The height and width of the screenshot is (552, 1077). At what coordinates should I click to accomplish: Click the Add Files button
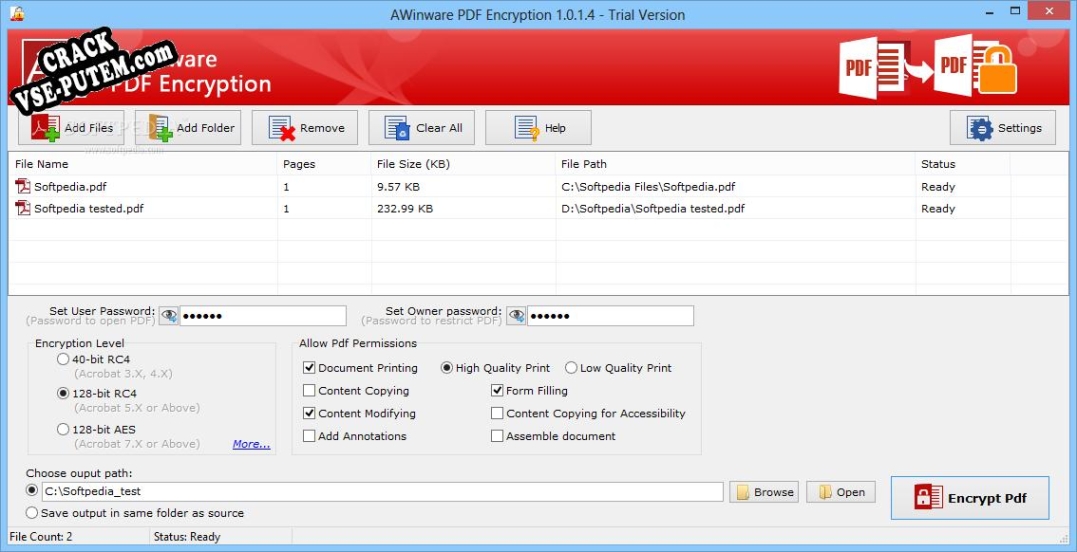(71, 128)
